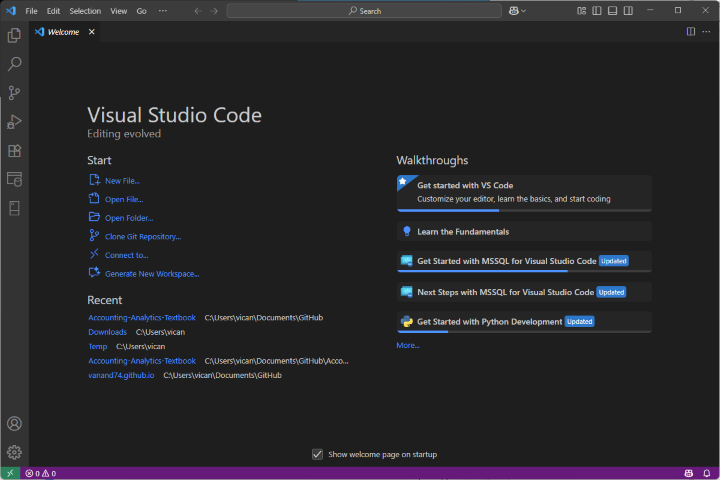Click the Python Development walkthrough progress bar
The height and width of the screenshot is (480, 720).
click(524, 331)
